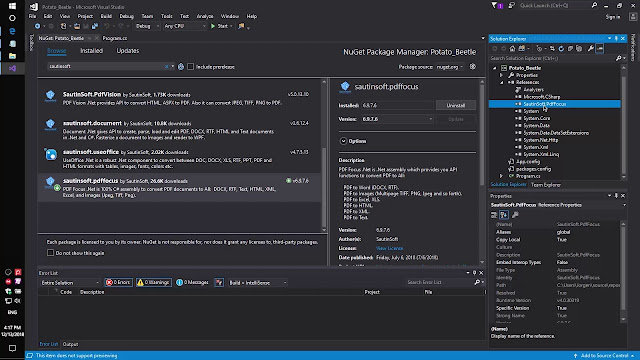
Task: Click Navigate Backward toolbar icon
Action: (37, 26)
